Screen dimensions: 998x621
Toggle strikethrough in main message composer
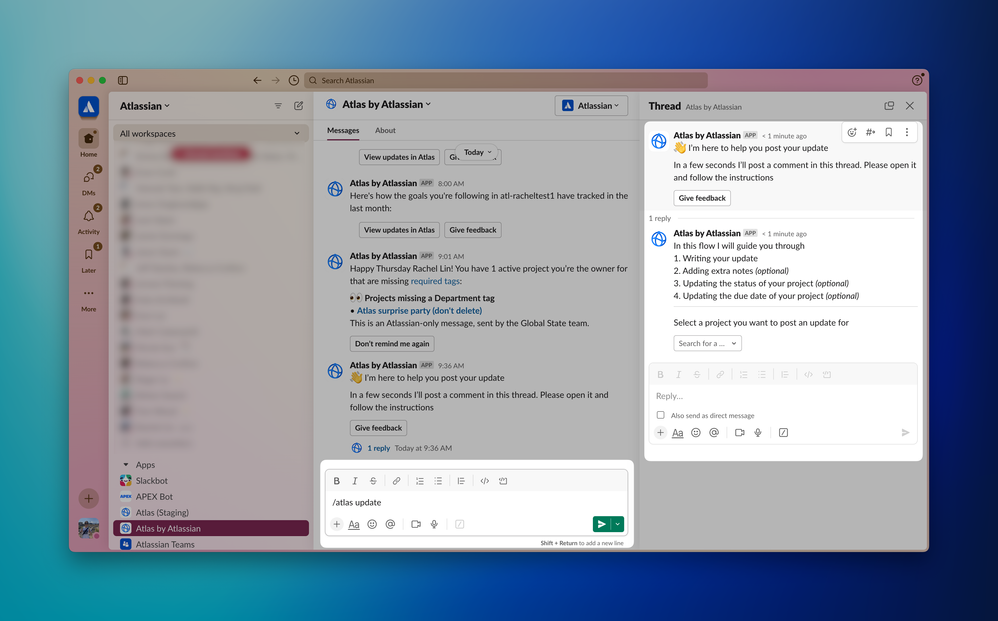pyautogui.click(x=374, y=481)
